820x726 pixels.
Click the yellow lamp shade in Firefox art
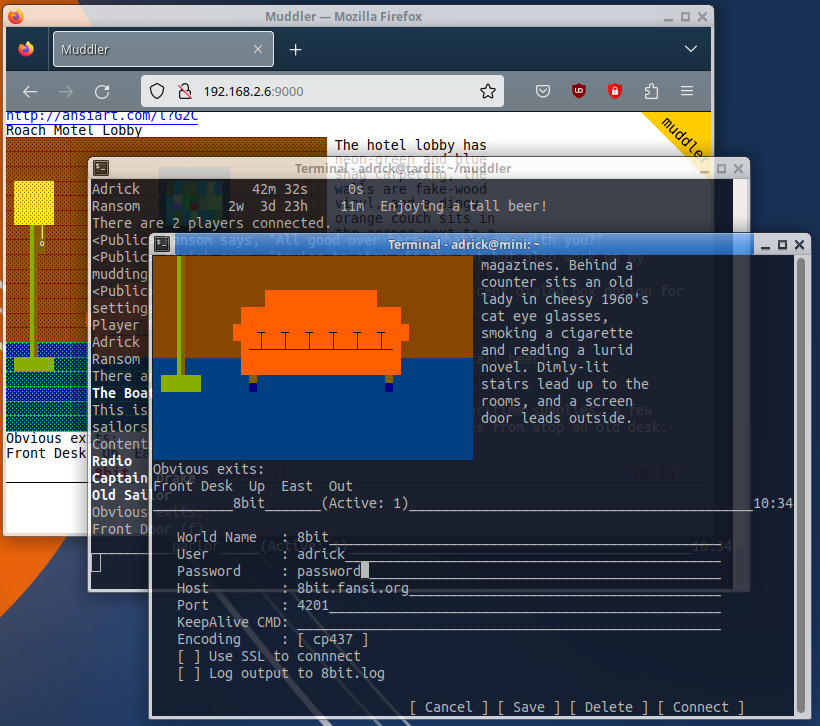click(34, 203)
